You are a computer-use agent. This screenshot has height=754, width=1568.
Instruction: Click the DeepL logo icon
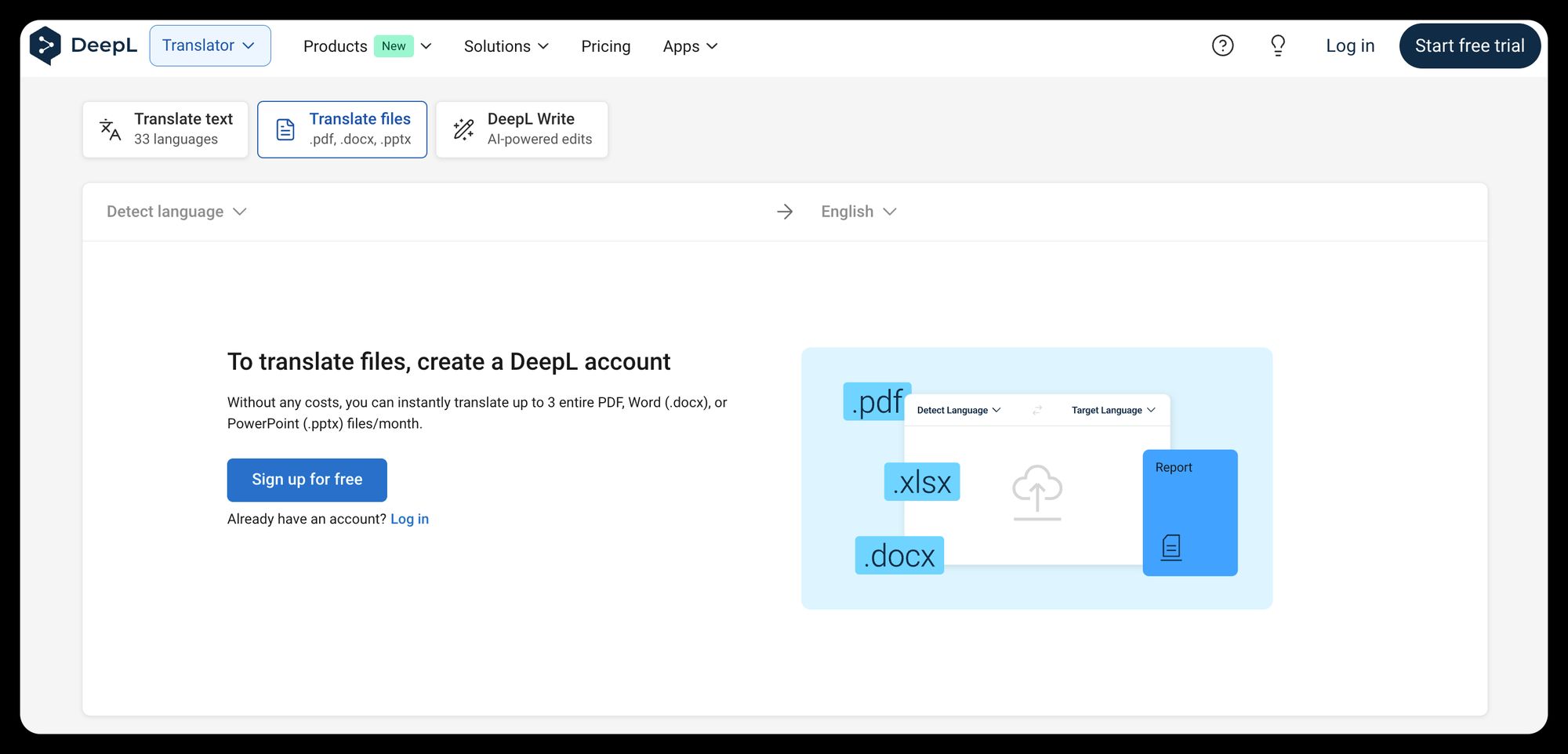point(45,45)
